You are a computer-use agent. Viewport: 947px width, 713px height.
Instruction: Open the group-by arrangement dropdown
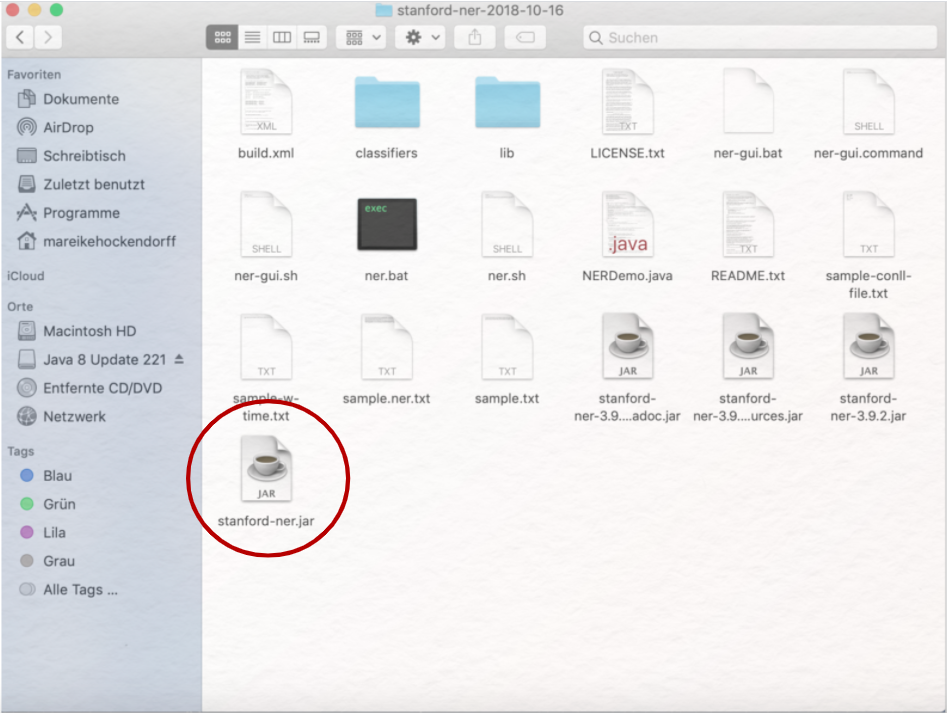point(361,37)
